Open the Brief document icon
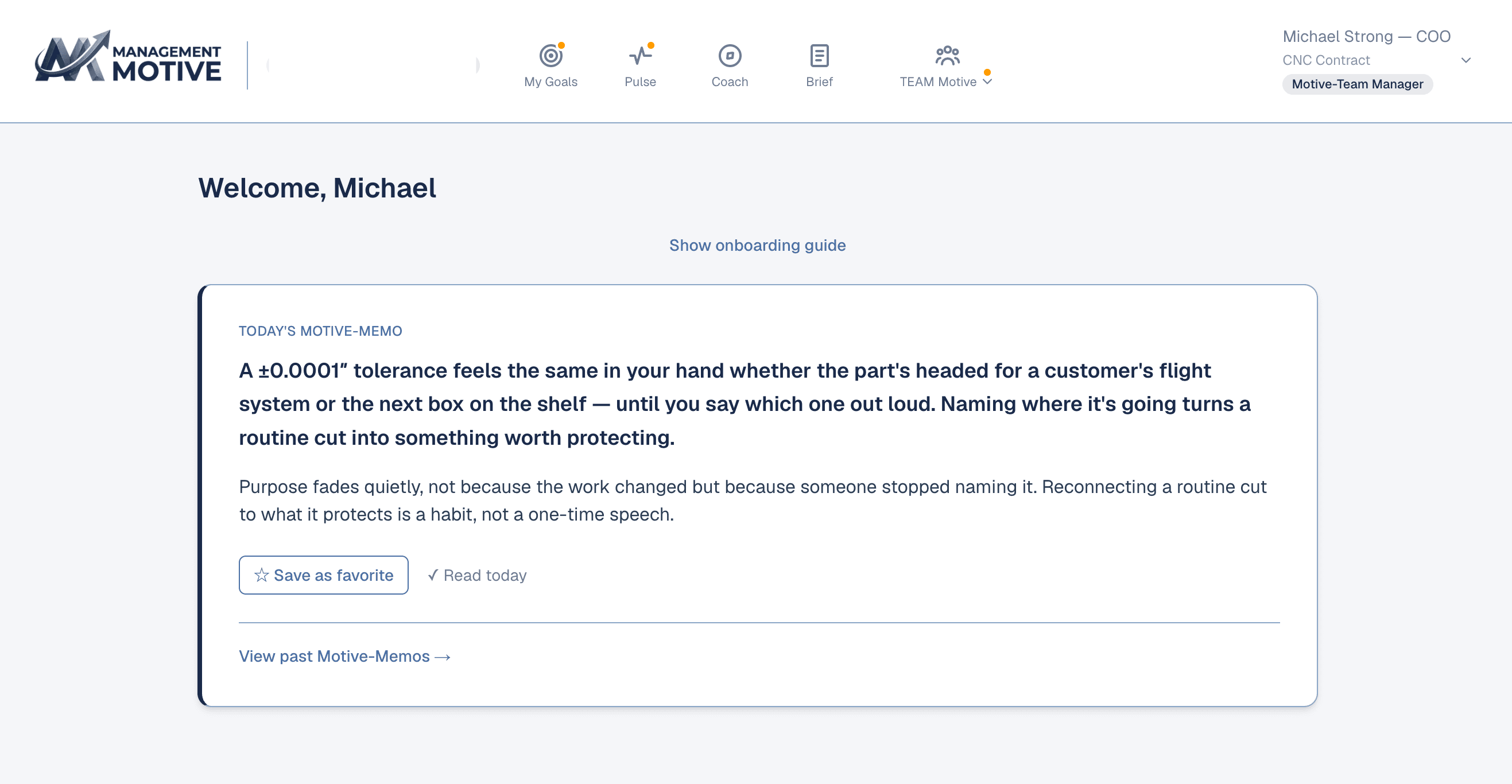 [819, 56]
